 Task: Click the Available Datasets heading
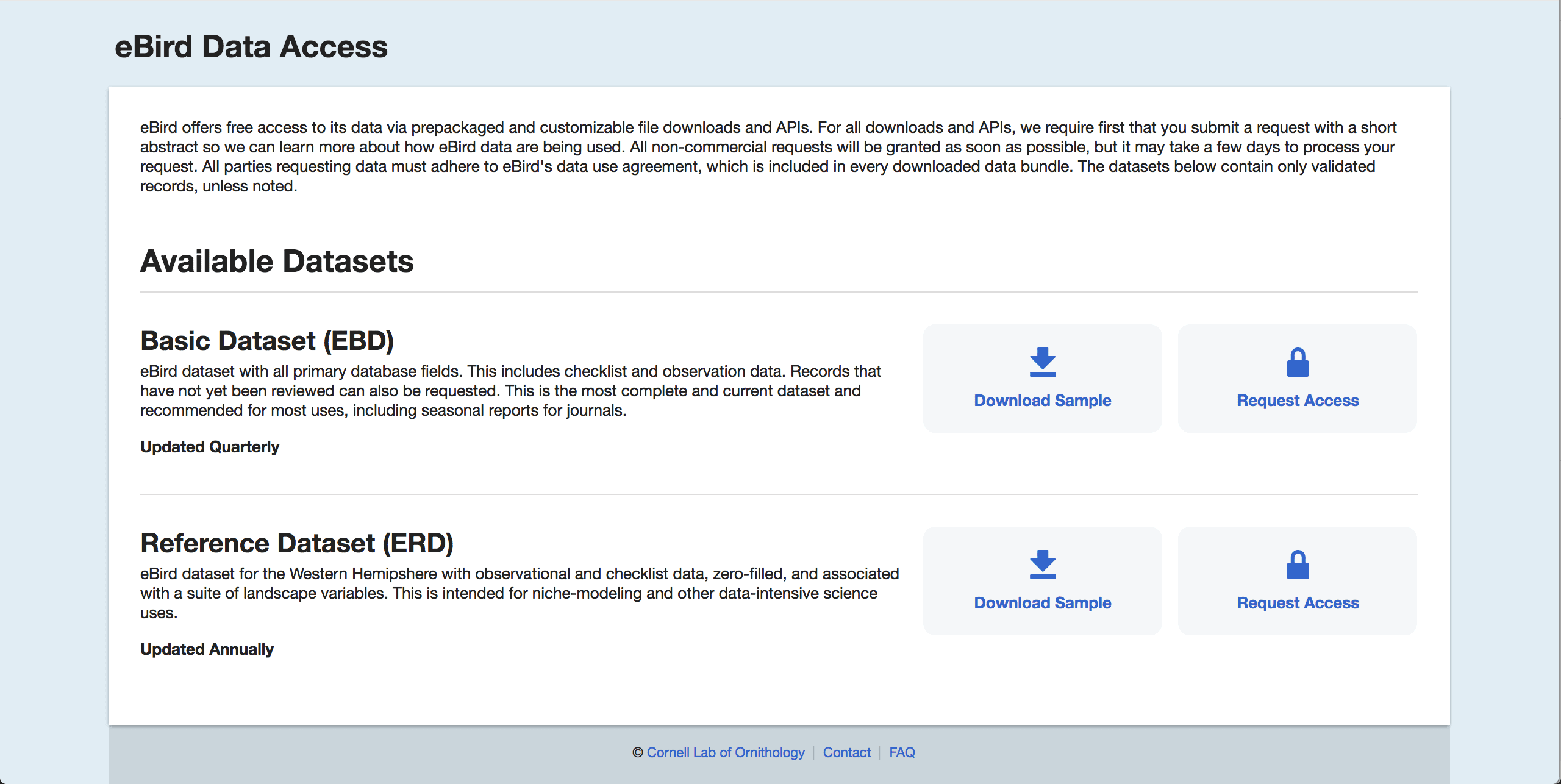(x=277, y=262)
